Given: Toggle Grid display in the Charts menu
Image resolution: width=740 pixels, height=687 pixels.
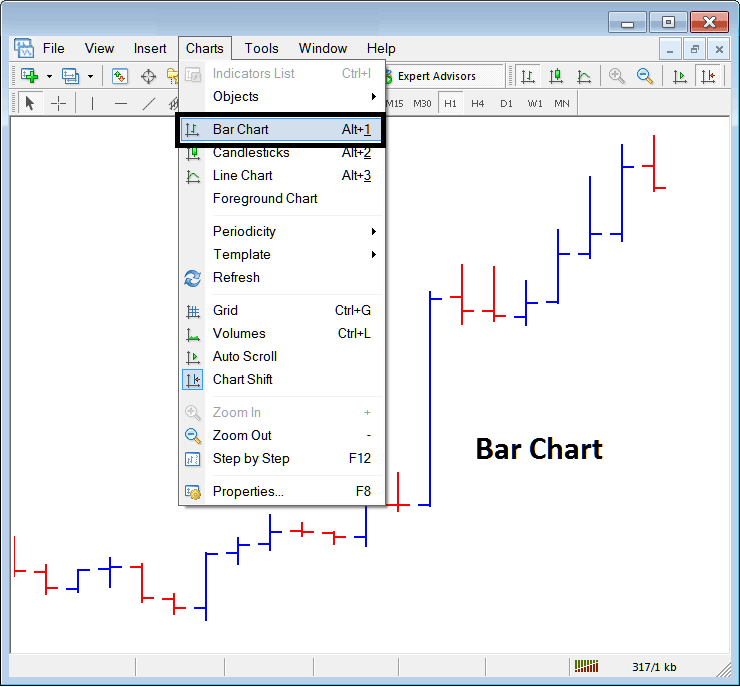Looking at the screenshot, I should (225, 311).
